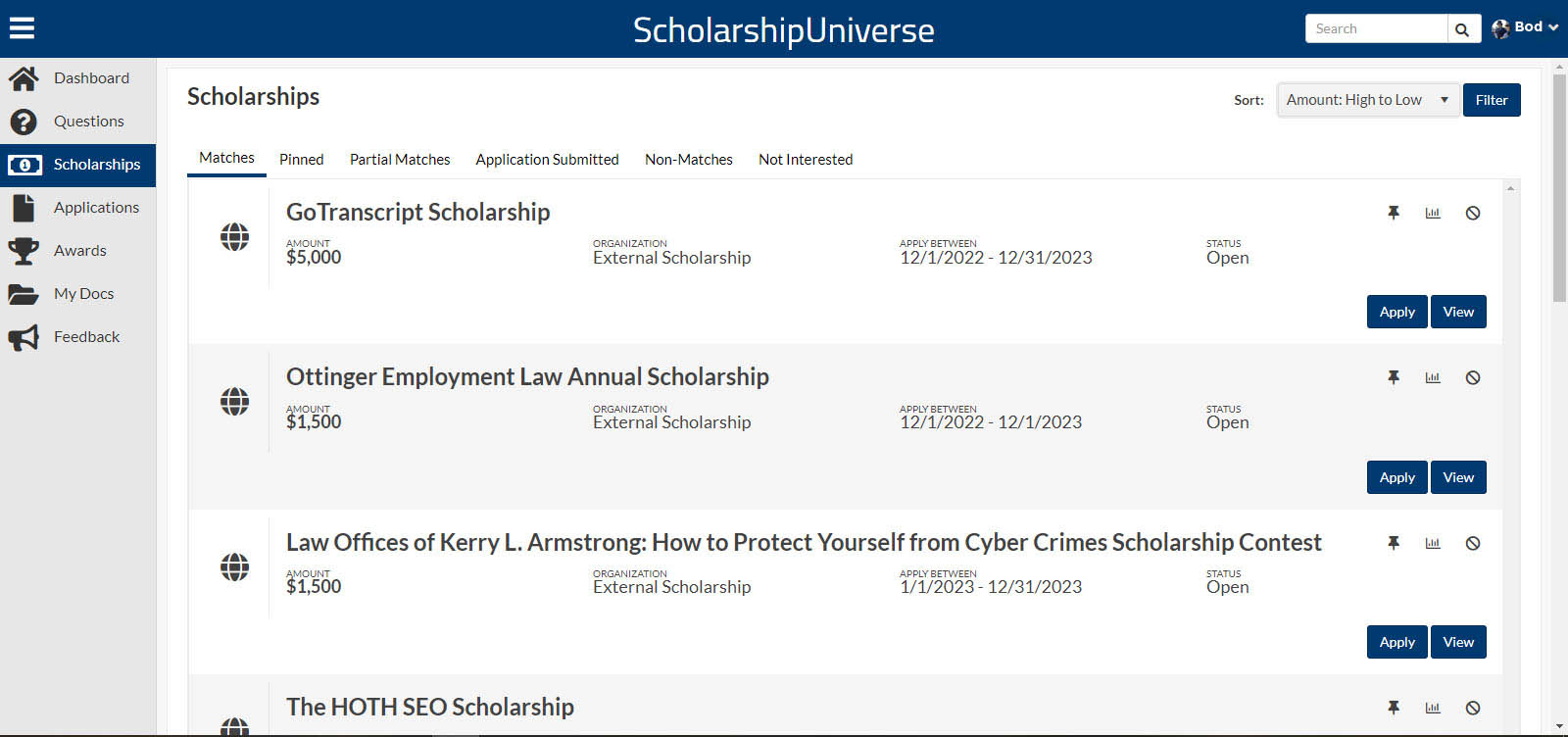Click the page vertical scrollbar thumb
This screenshot has height=737, width=1568.
tap(1559, 186)
